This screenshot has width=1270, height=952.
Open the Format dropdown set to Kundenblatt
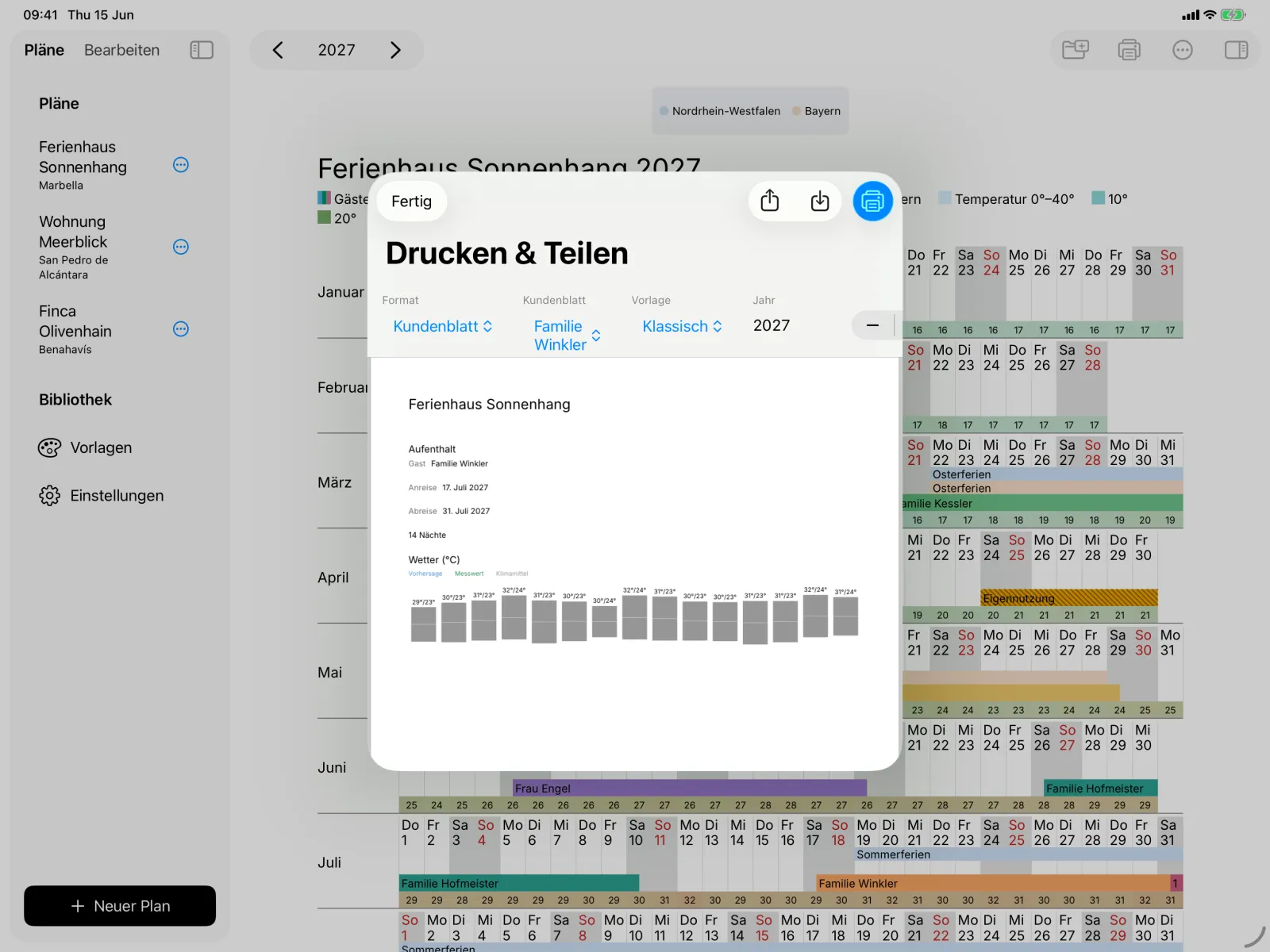[443, 326]
